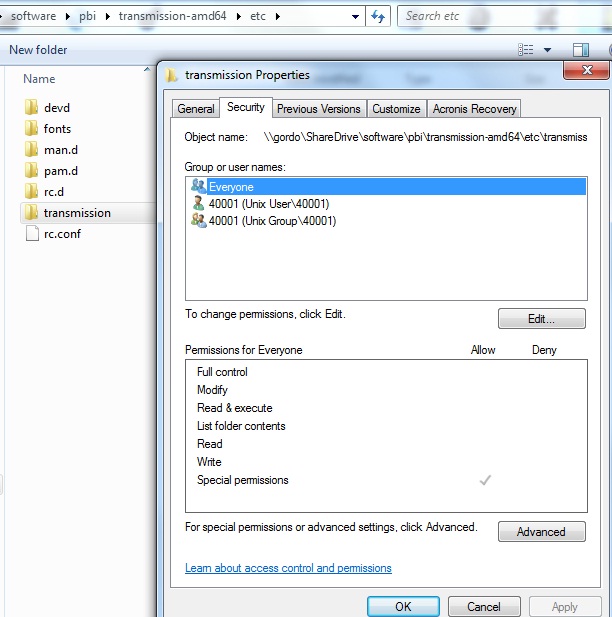Image resolution: width=612 pixels, height=617 pixels.
Task: Expand breadcrumb arrow after pbi
Action: pos(107,17)
